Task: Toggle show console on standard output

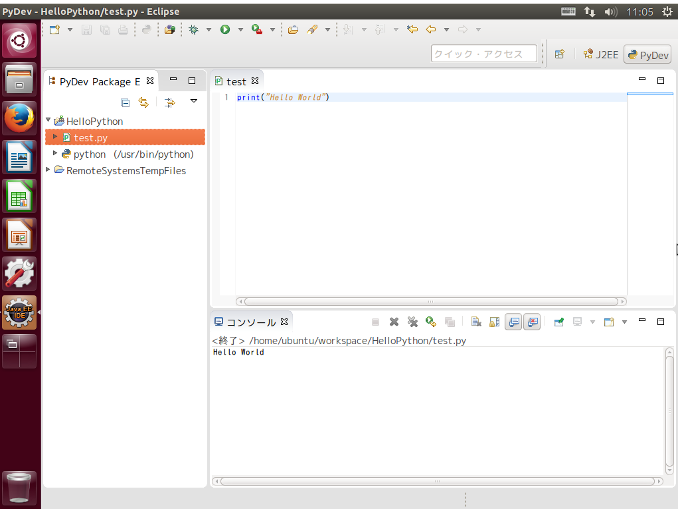Action: tap(513, 322)
